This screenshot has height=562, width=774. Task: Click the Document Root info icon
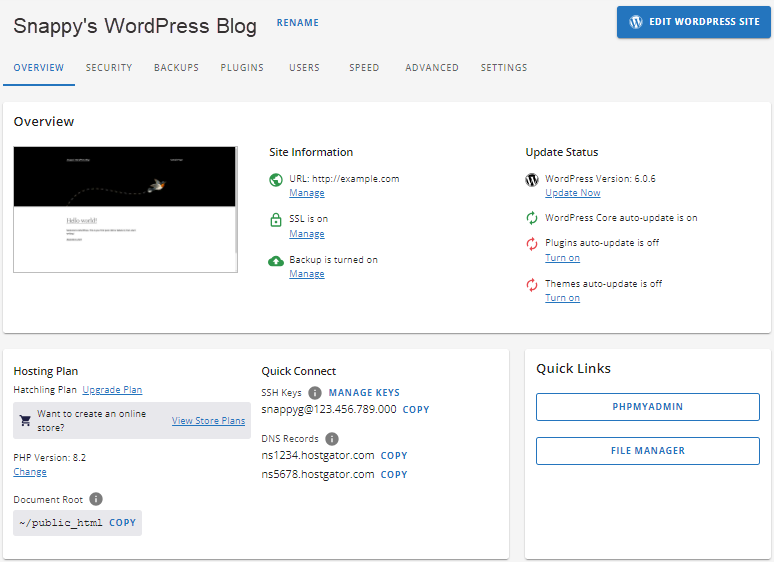(96, 499)
